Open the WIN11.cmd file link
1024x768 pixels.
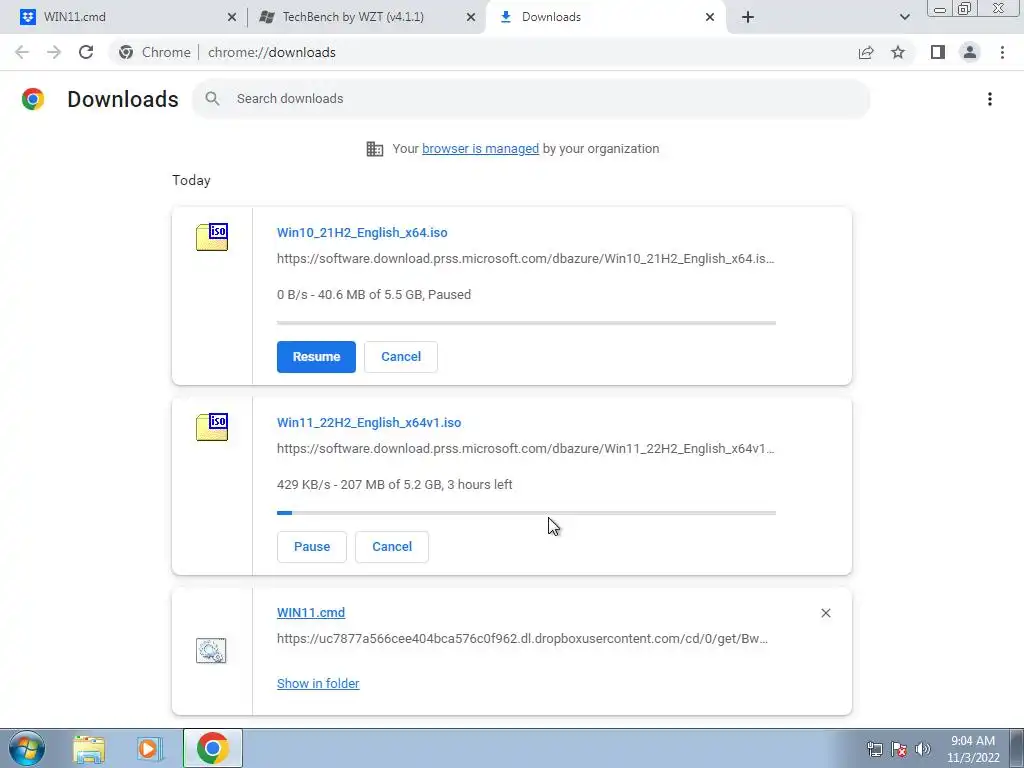point(311,613)
